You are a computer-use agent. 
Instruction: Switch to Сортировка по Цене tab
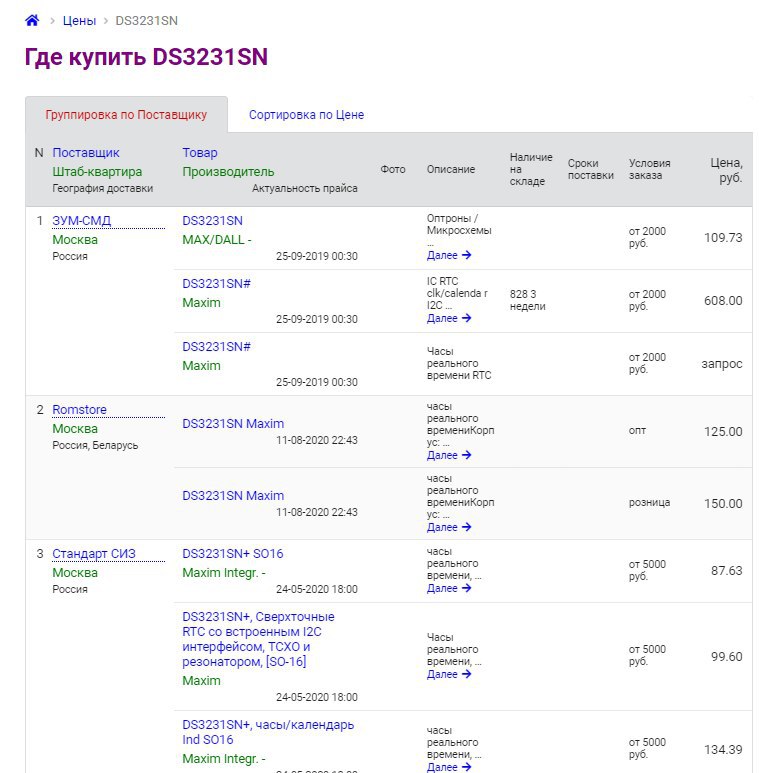click(306, 114)
